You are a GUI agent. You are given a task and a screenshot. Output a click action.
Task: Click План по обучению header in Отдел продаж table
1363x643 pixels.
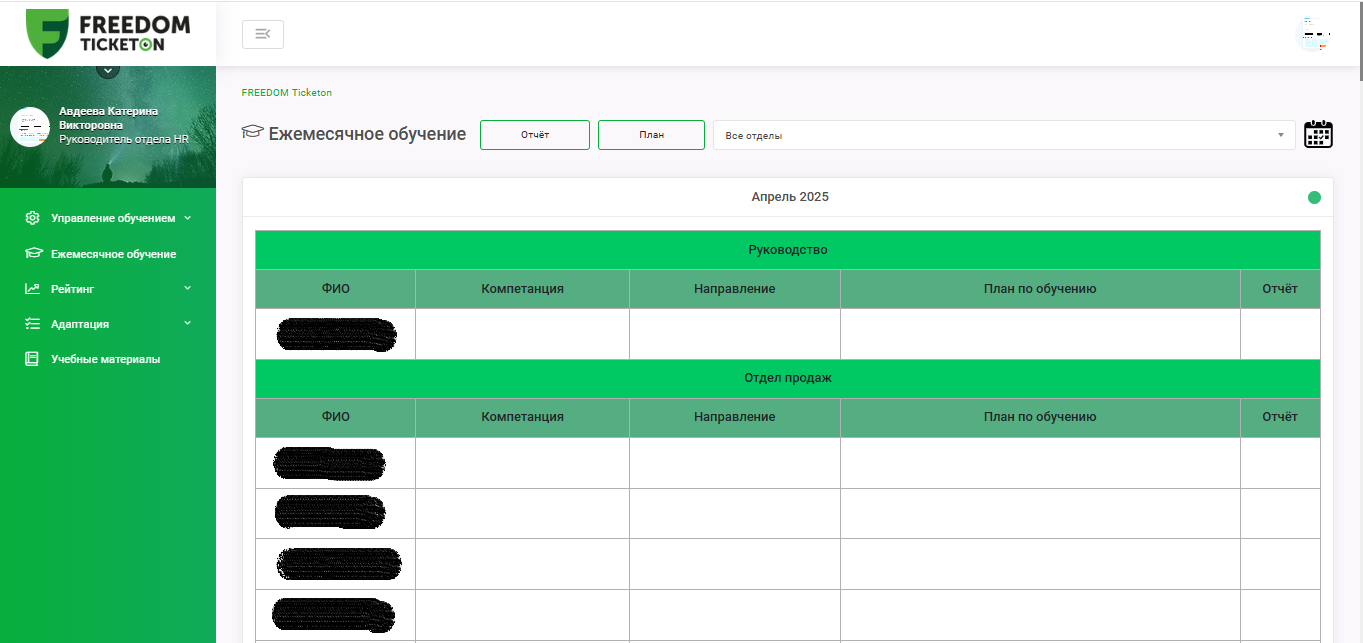pos(1040,417)
